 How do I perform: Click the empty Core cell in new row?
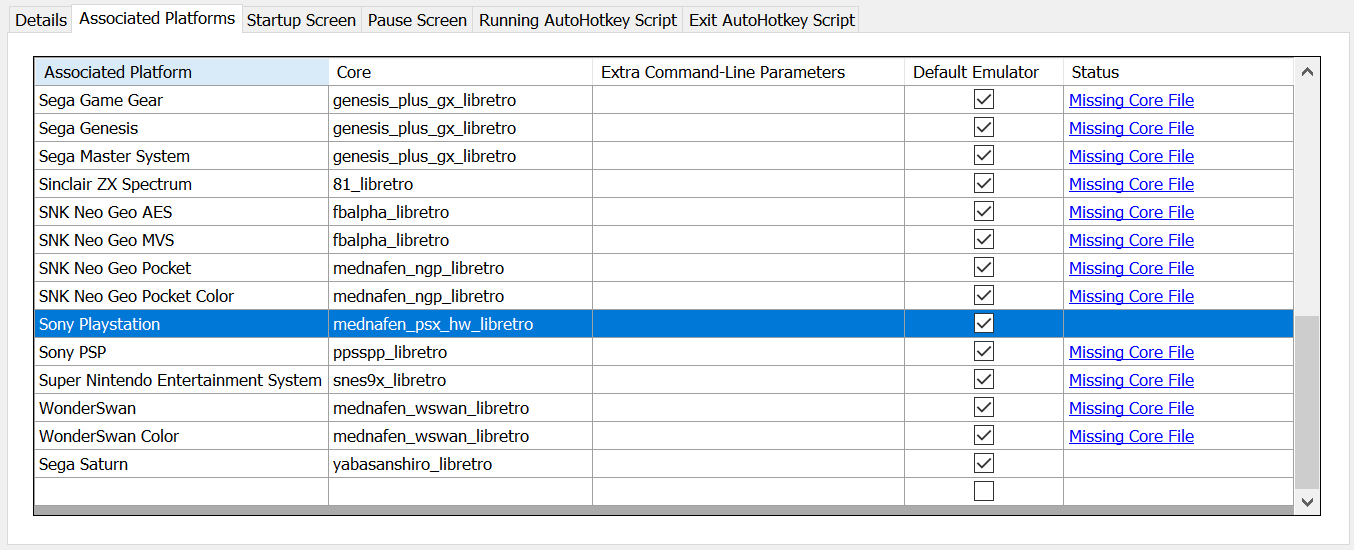(x=460, y=492)
